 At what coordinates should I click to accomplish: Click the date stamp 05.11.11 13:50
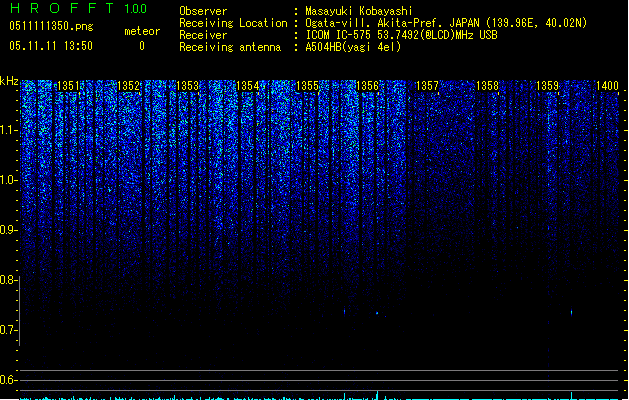coord(51,46)
